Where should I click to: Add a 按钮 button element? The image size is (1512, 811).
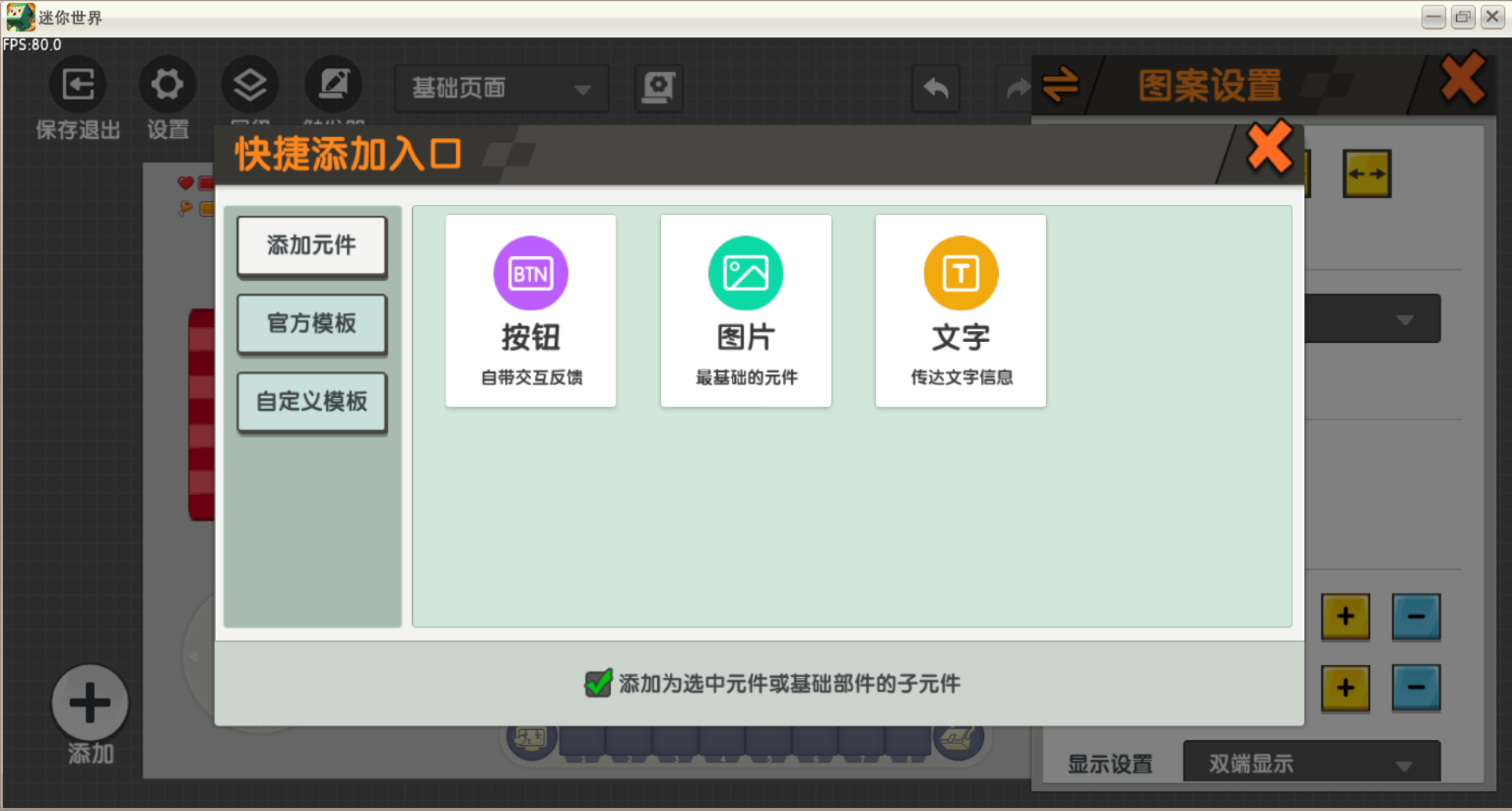click(x=531, y=311)
